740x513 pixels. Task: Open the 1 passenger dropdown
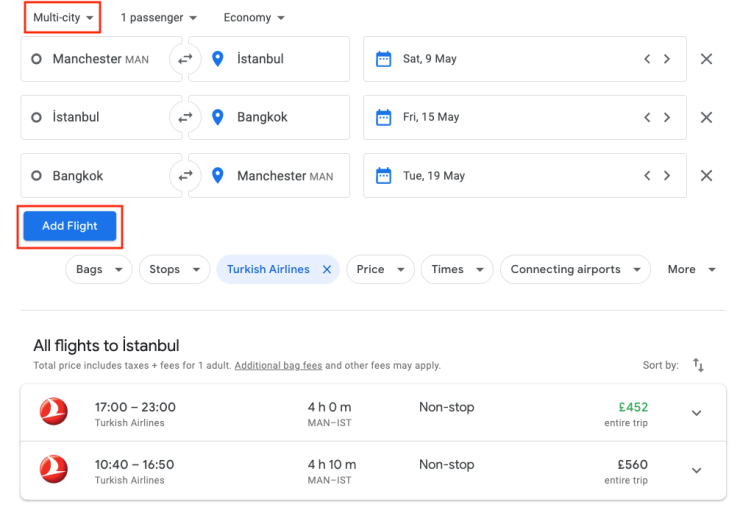(158, 18)
